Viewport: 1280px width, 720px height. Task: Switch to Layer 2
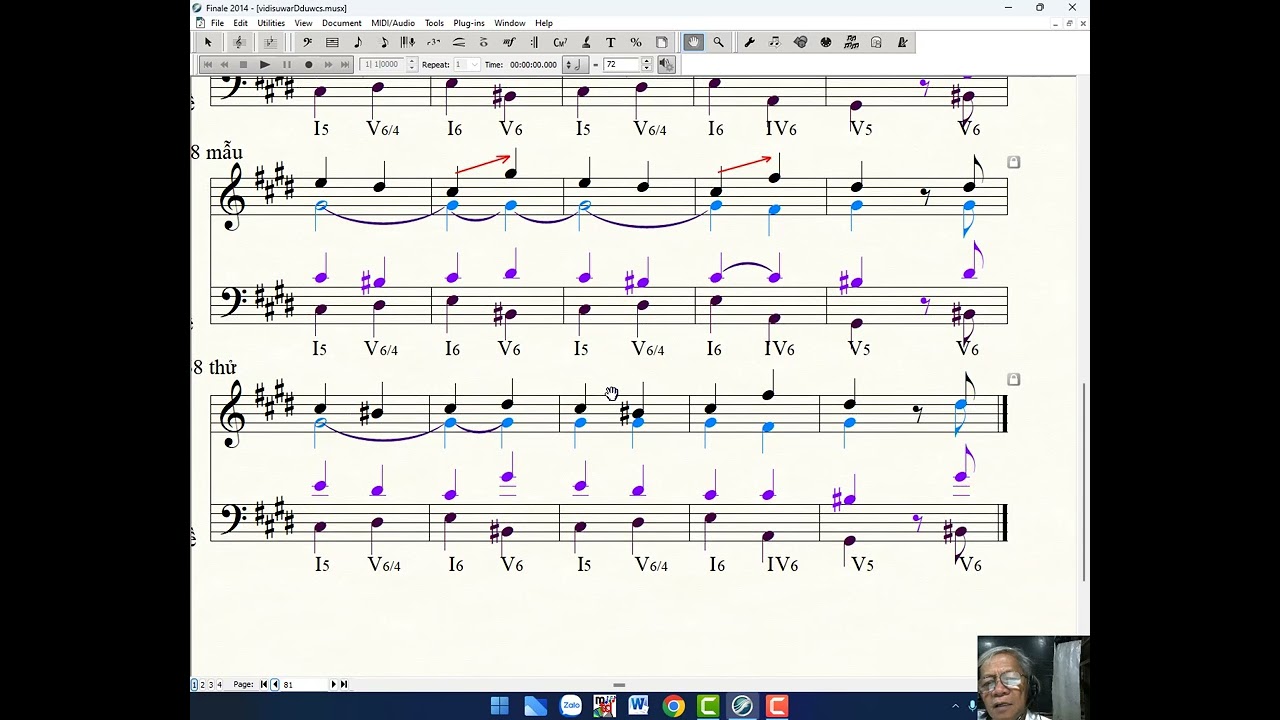(x=202, y=684)
